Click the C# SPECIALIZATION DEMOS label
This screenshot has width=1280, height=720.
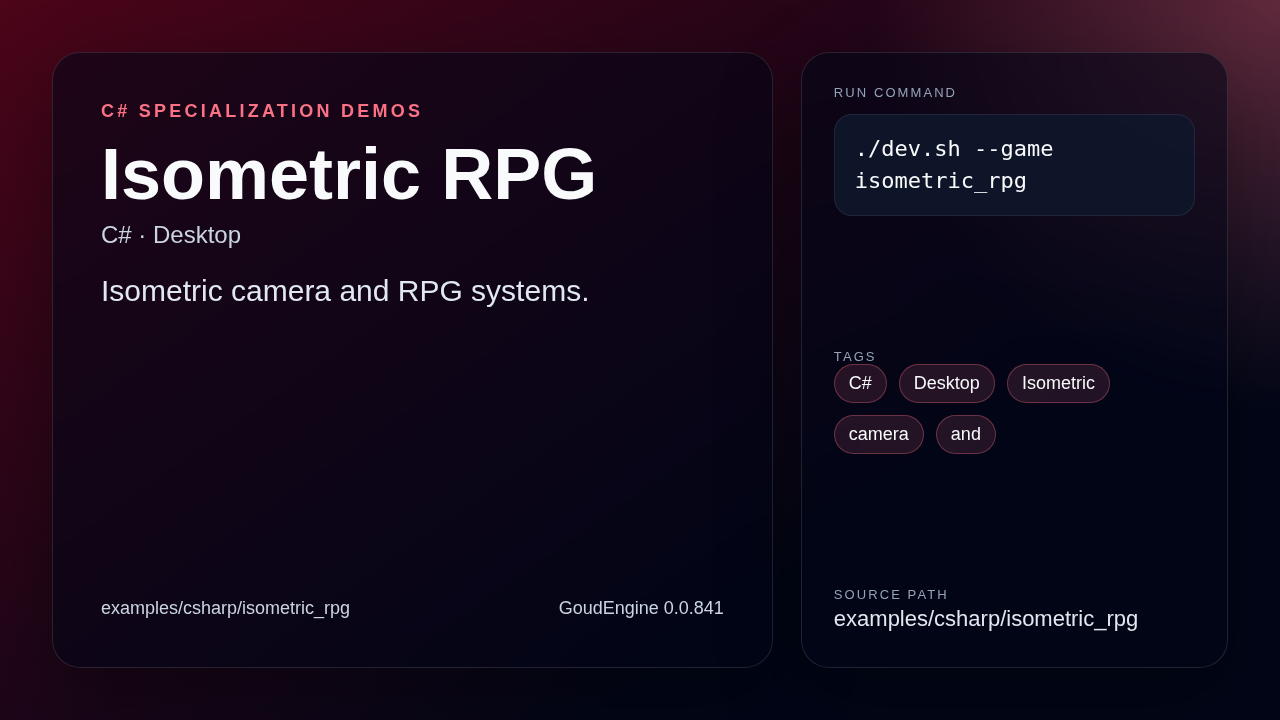coord(261,110)
